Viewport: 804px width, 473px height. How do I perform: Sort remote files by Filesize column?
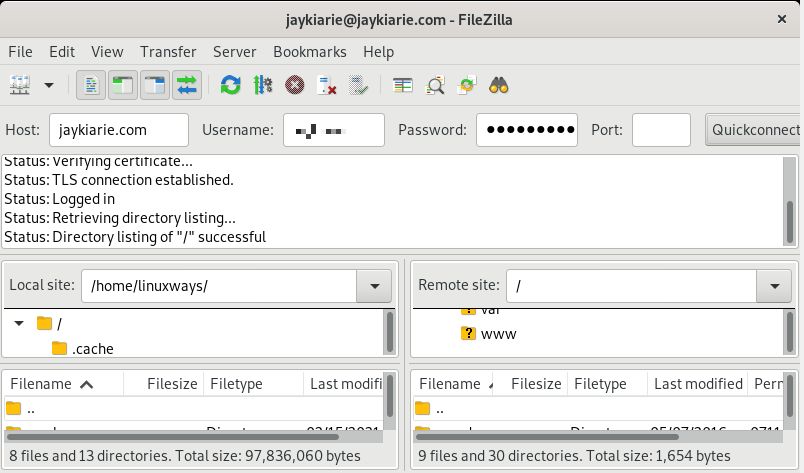531,384
